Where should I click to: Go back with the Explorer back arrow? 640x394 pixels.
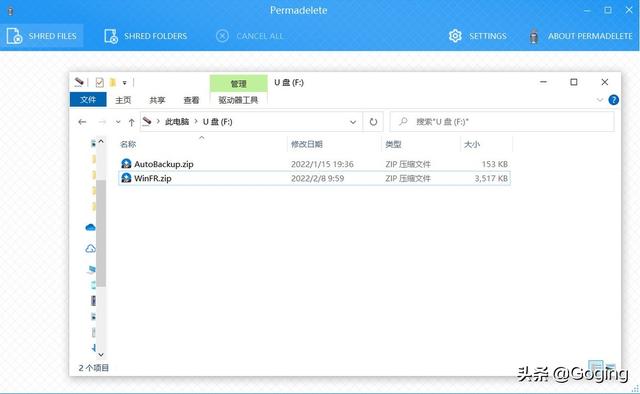(82, 122)
